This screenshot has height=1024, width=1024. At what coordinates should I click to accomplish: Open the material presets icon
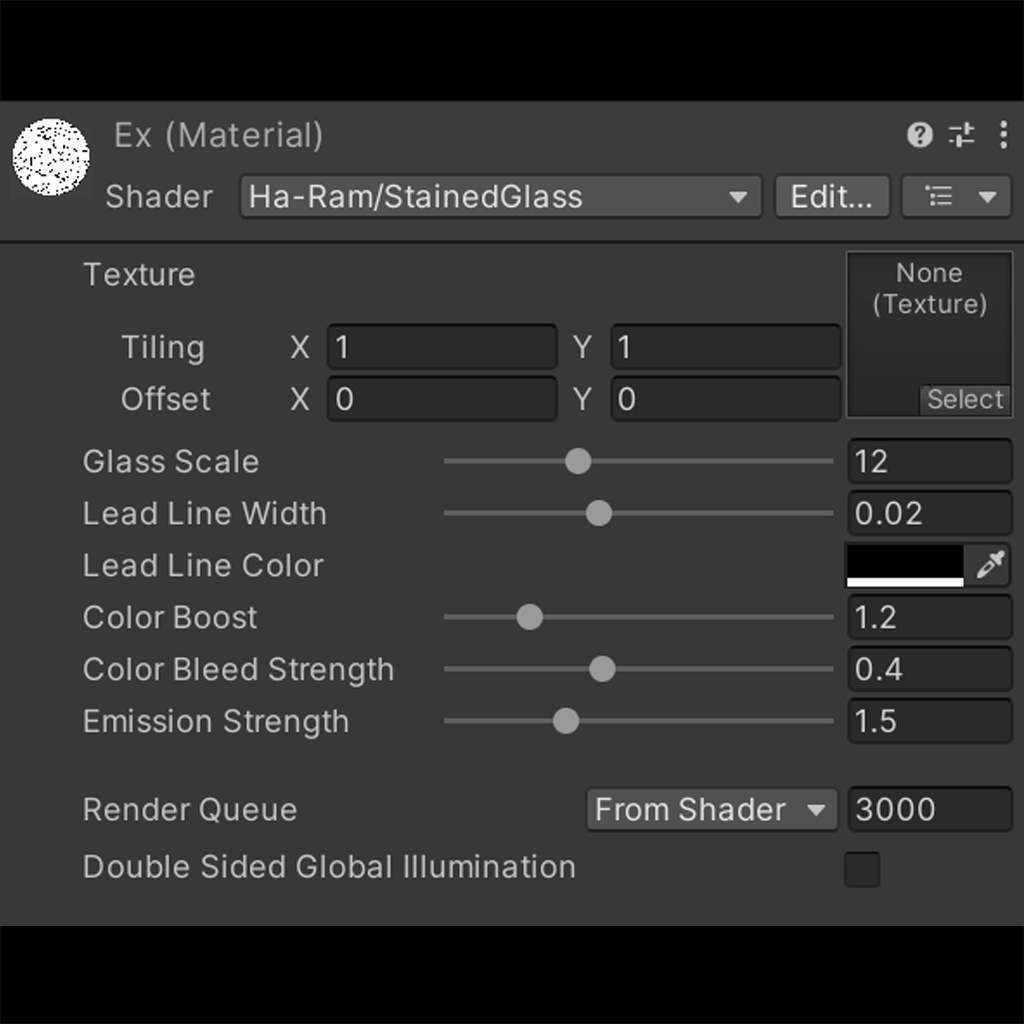pyautogui.click(x=962, y=135)
